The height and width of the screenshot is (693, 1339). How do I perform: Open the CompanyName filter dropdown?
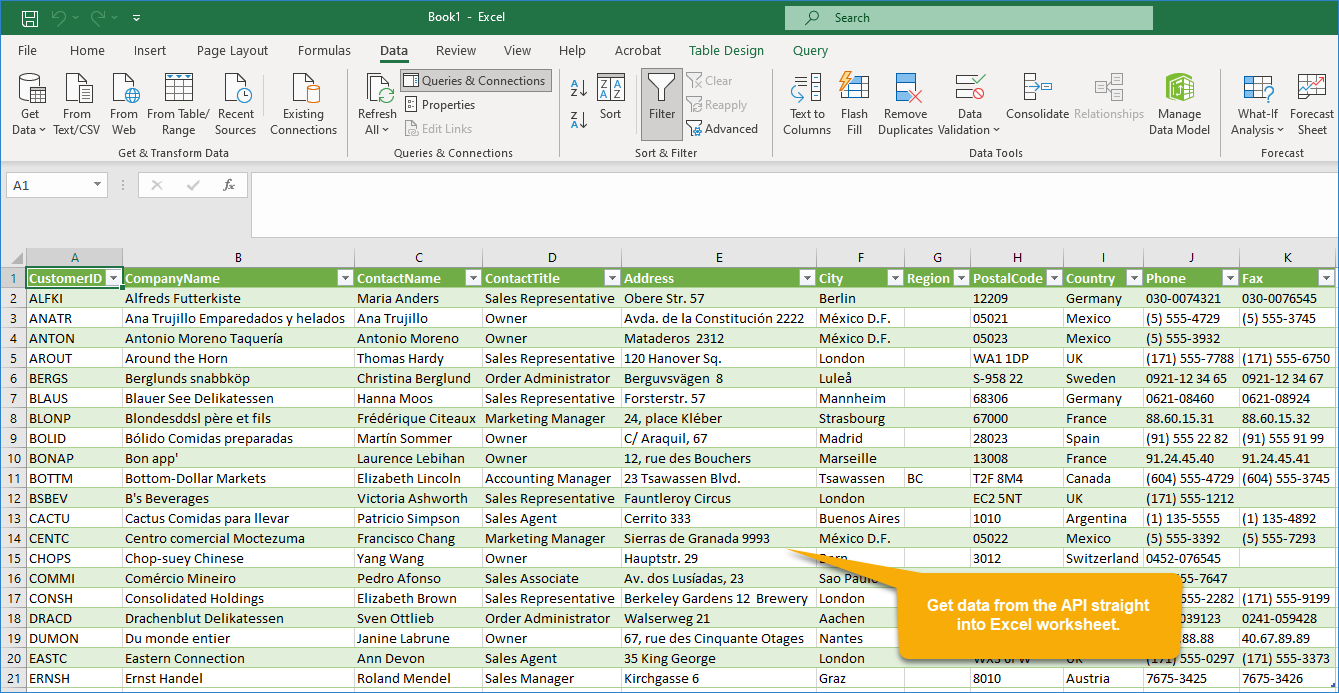pyautogui.click(x=345, y=278)
